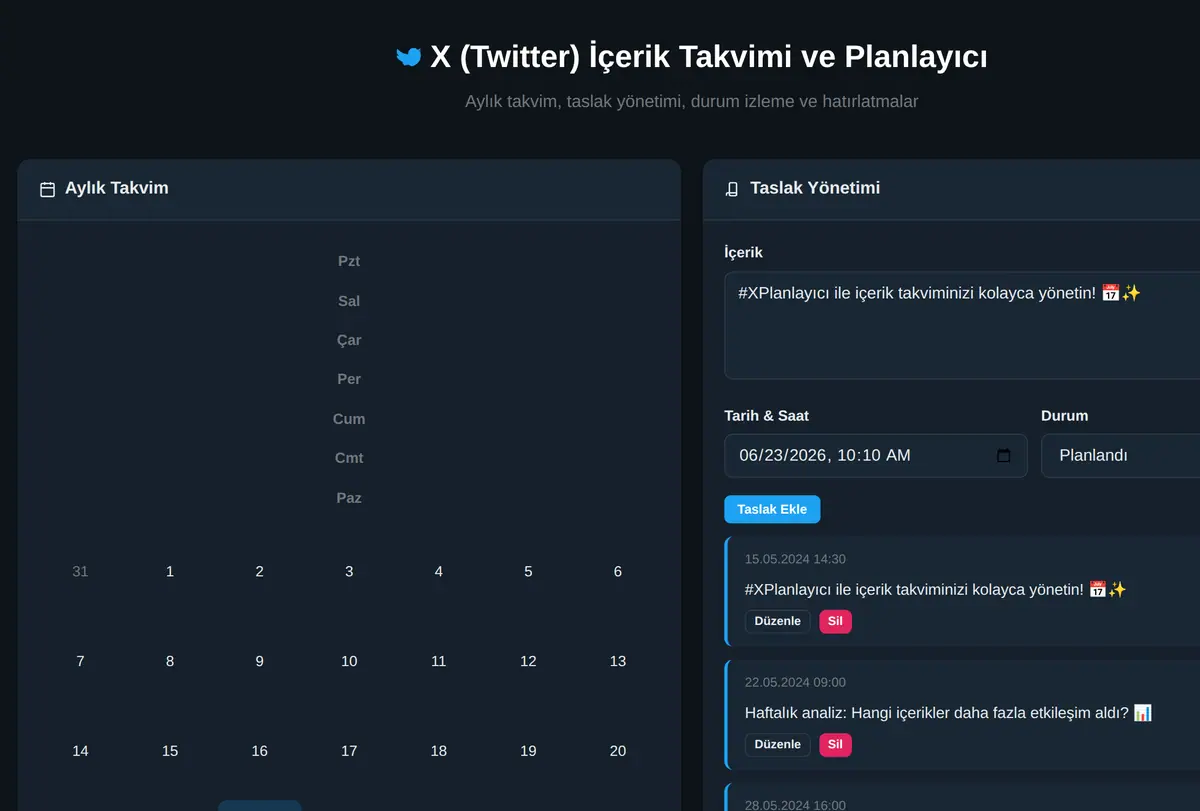This screenshot has height=811, width=1200.
Task: Click the notebook icon beside Taslak Yönetimi
Action: [732, 189]
